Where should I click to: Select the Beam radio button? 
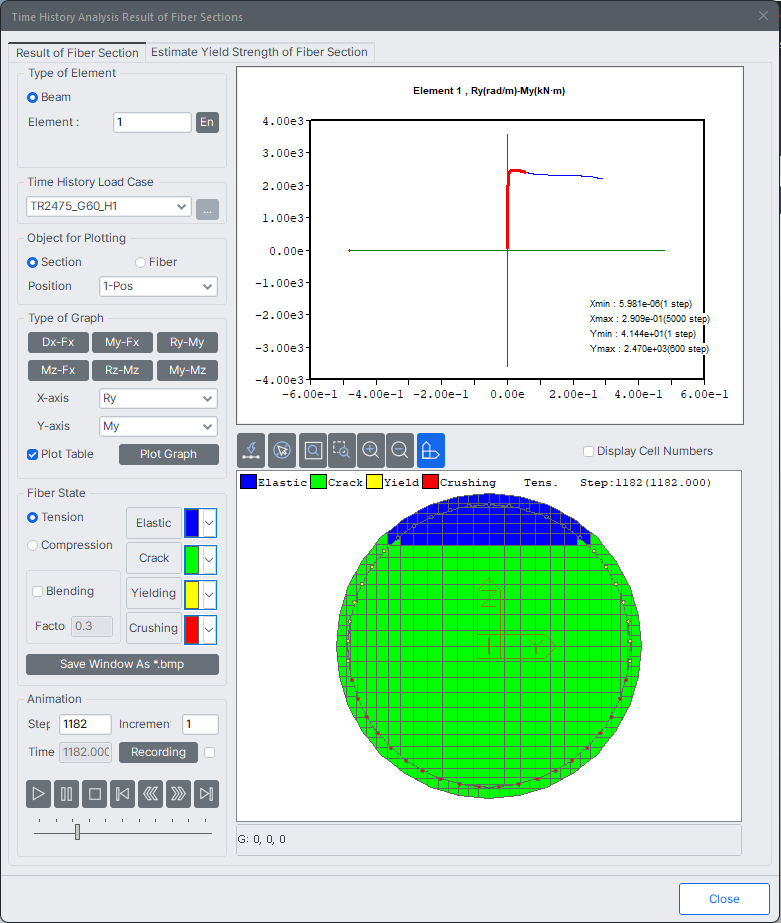pyautogui.click(x=32, y=97)
